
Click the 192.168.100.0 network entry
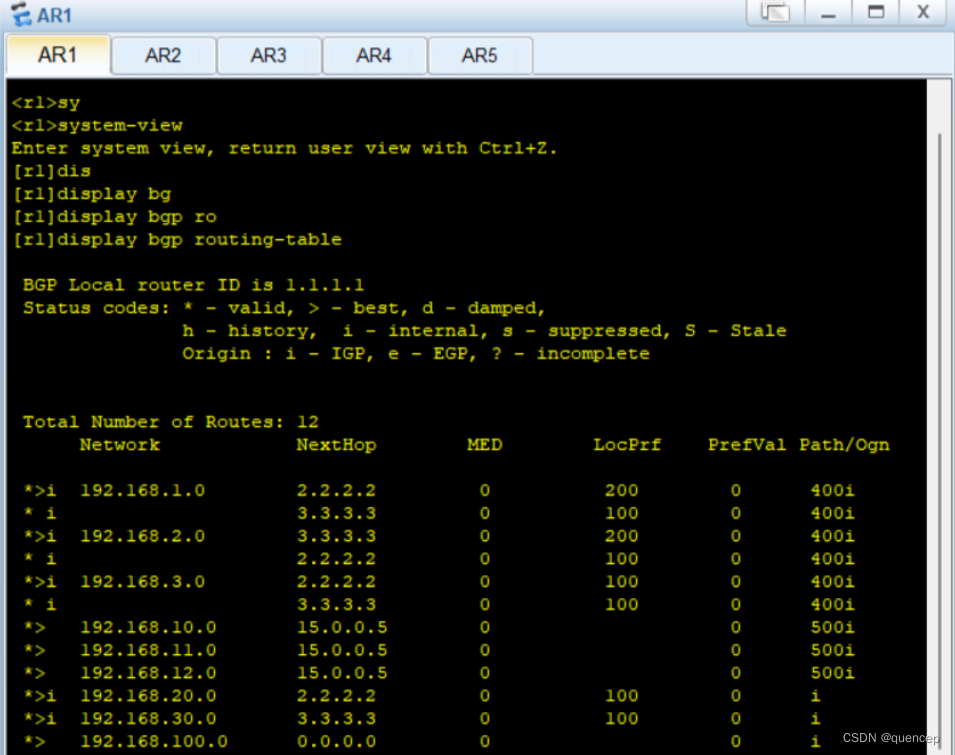(x=154, y=741)
